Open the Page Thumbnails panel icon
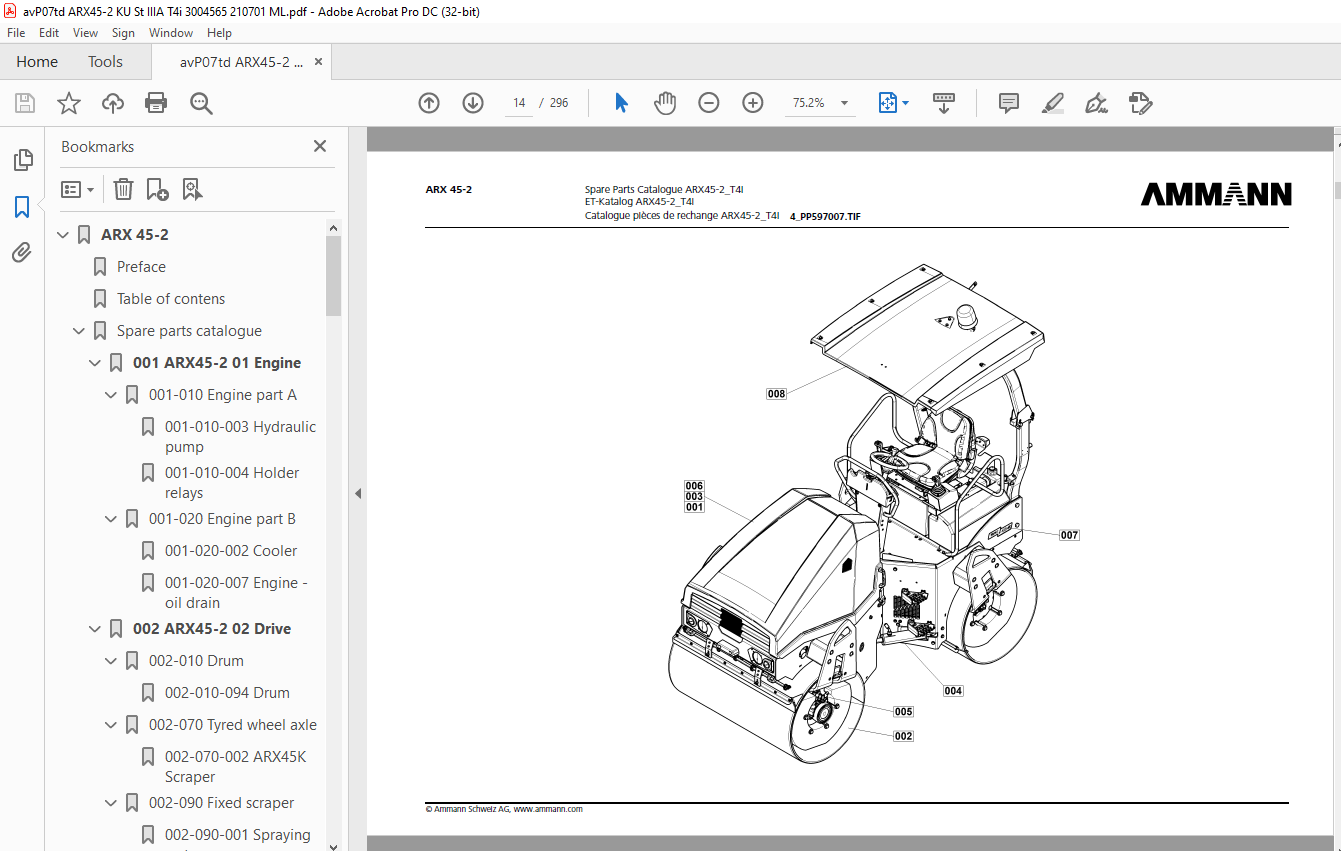 pyautogui.click(x=22, y=160)
